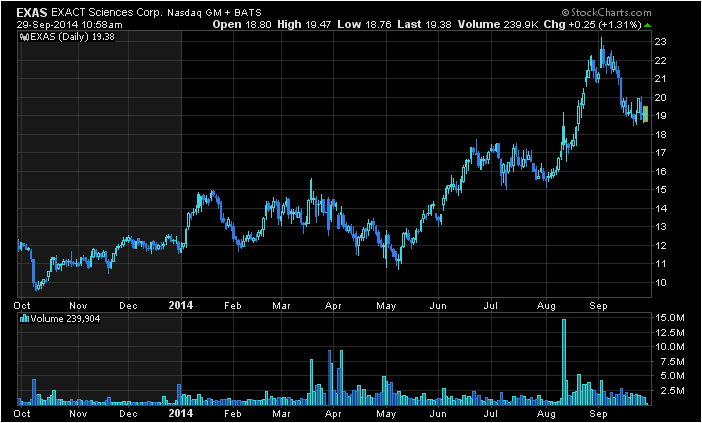Click the Mar label under the volume panel
This screenshot has height=423, width=702.
point(281,413)
